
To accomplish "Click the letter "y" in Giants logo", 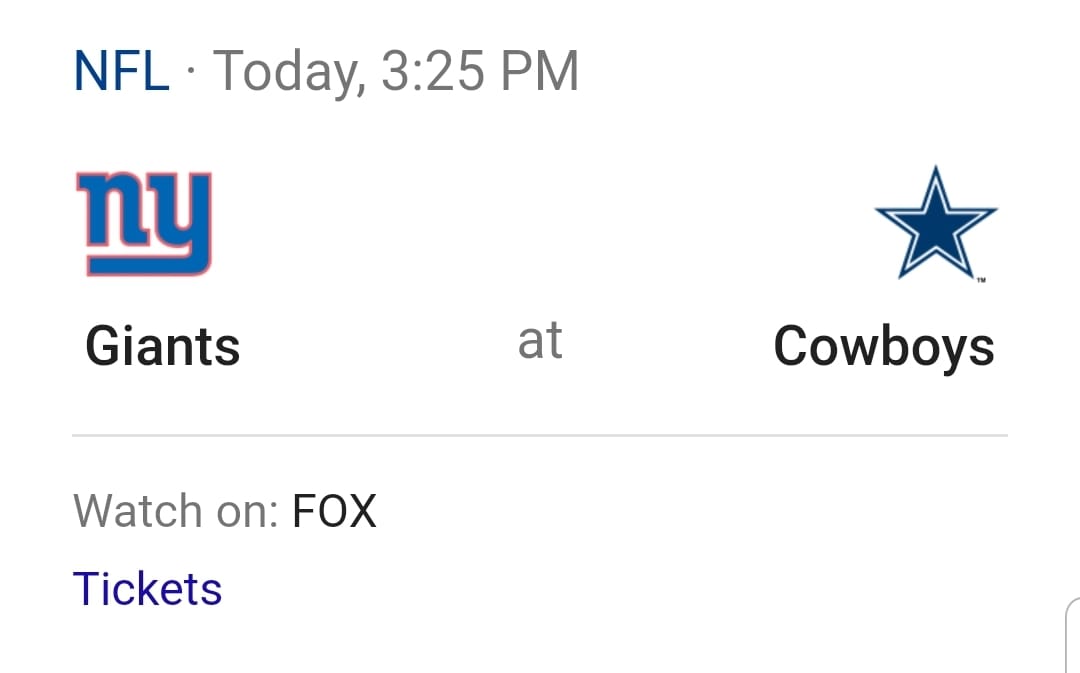I will click(180, 220).
